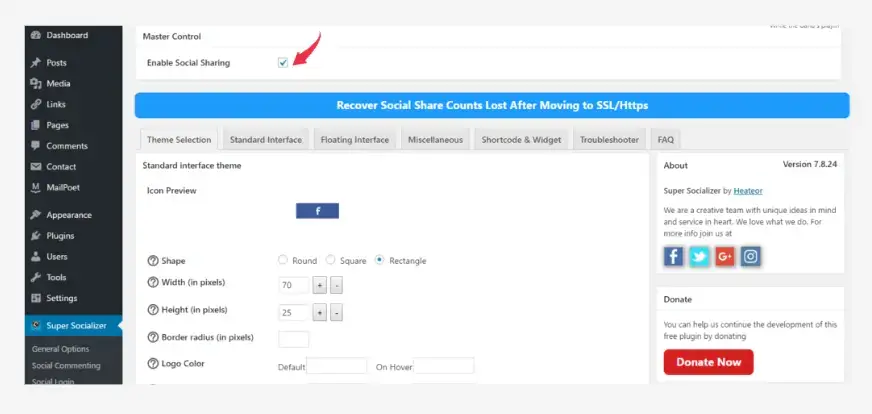The height and width of the screenshot is (414, 872).
Task: Open General Options submenu item
Action: click(61, 349)
